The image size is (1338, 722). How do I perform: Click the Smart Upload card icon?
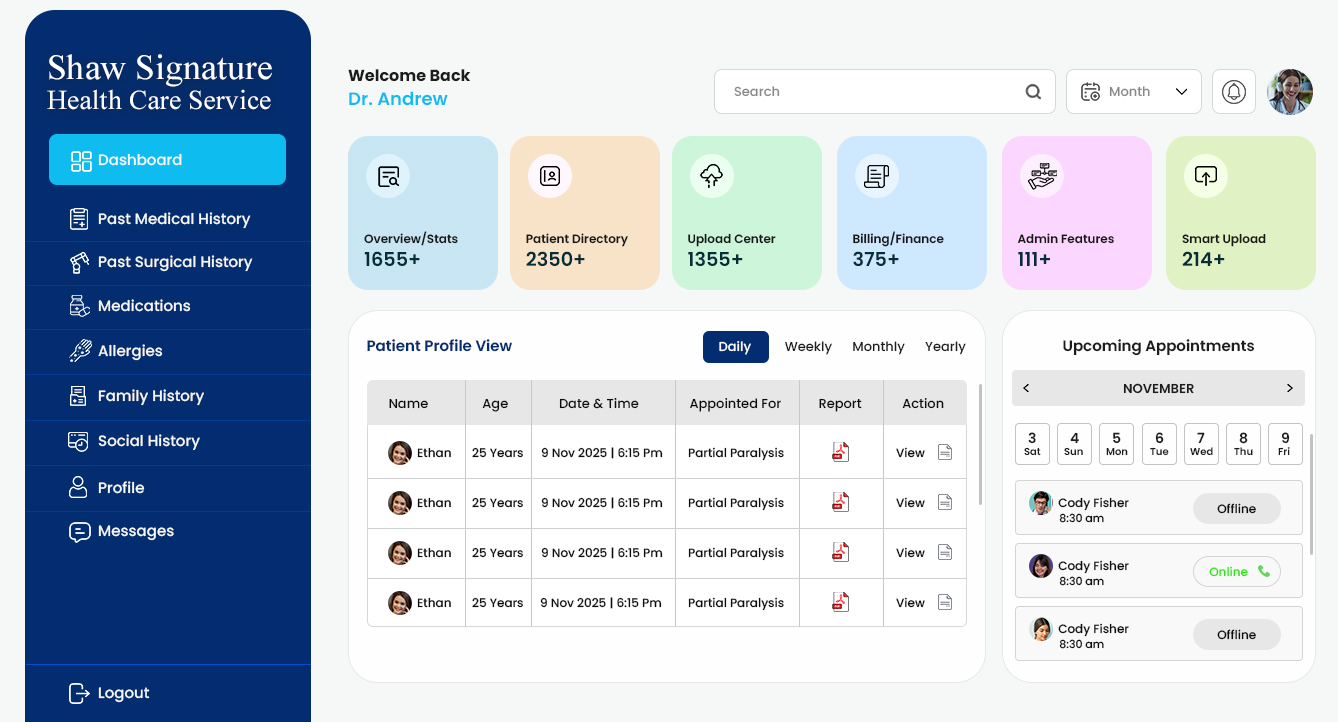pyautogui.click(x=1205, y=177)
